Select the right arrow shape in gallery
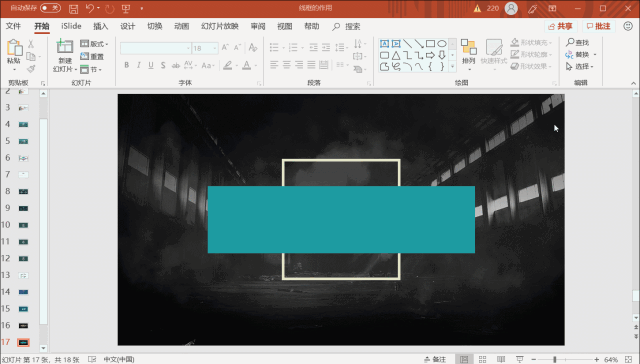The width and height of the screenshot is (640, 364). [x=430, y=55]
